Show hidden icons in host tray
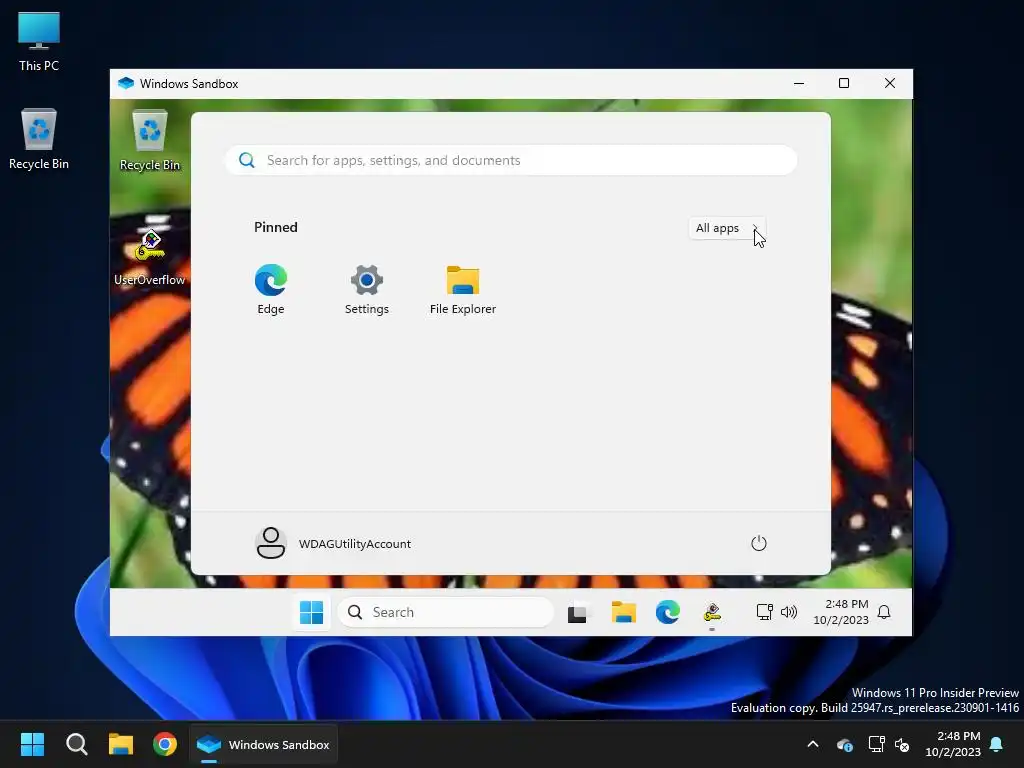 click(813, 744)
